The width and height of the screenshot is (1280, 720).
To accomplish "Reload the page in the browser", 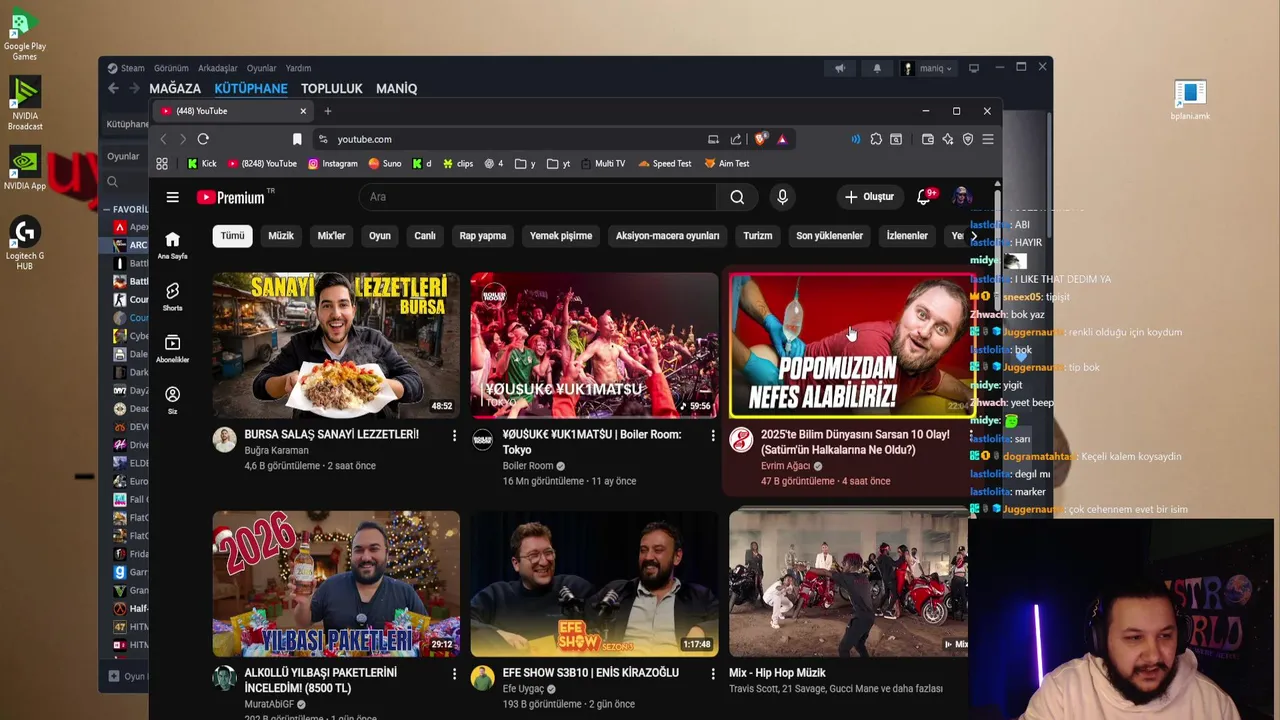I will tap(203, 139).
